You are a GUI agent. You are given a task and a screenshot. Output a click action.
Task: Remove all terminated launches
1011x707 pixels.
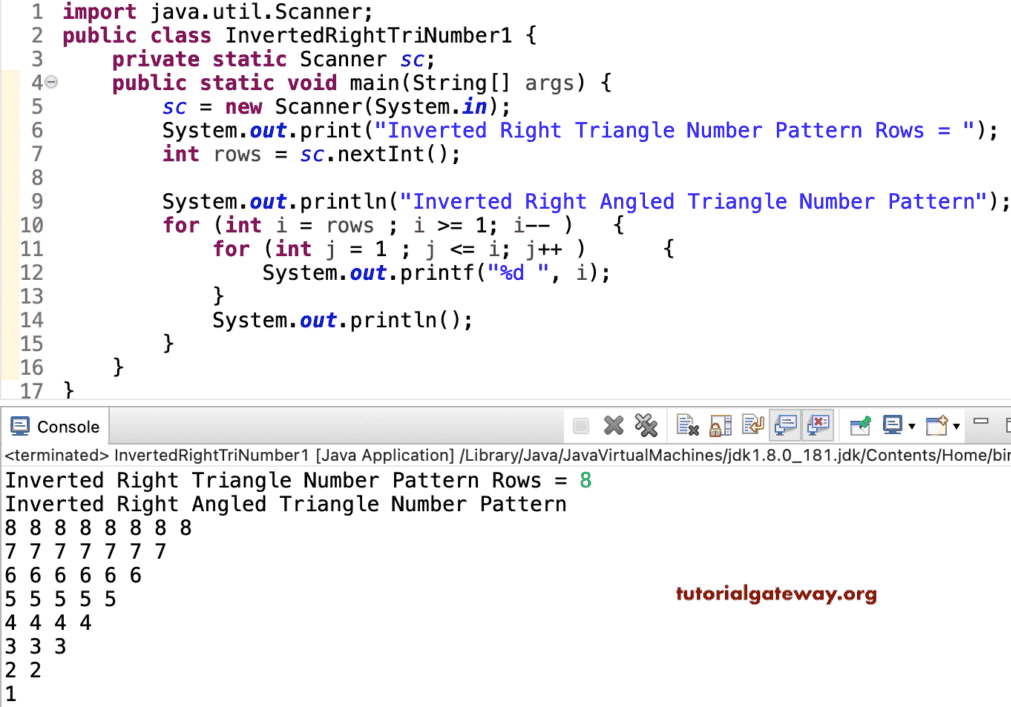click(x=647, y=425)
